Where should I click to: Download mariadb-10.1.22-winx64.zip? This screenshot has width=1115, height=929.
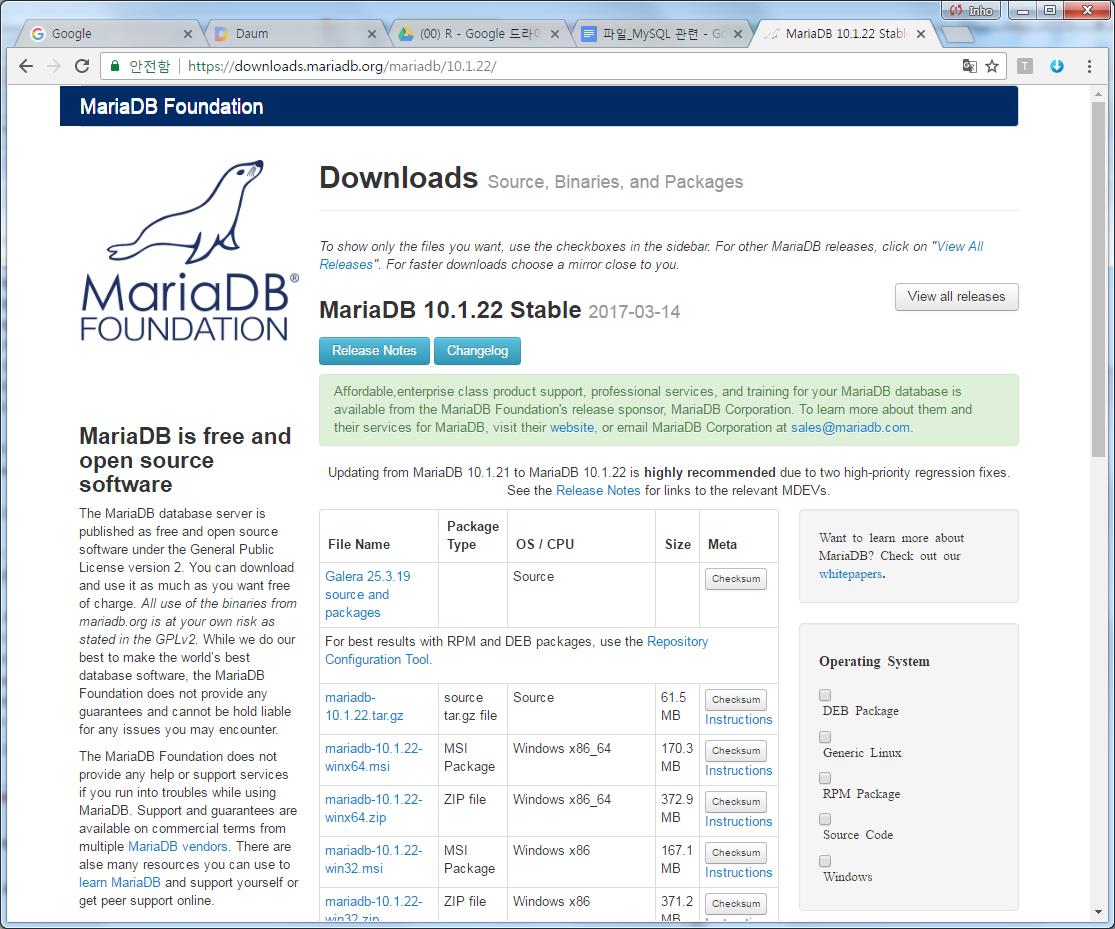[373, 809]
